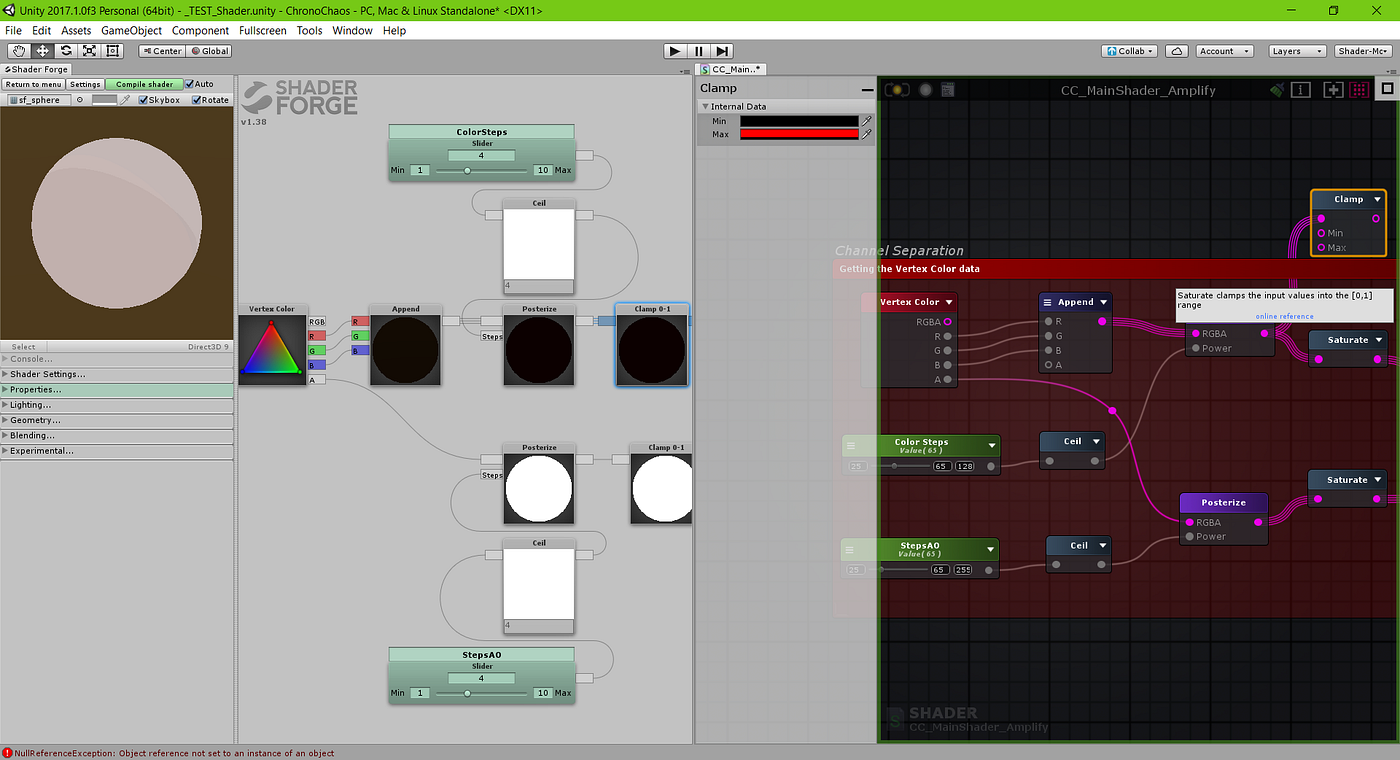Select the Rect transform tool

point(113,51)
